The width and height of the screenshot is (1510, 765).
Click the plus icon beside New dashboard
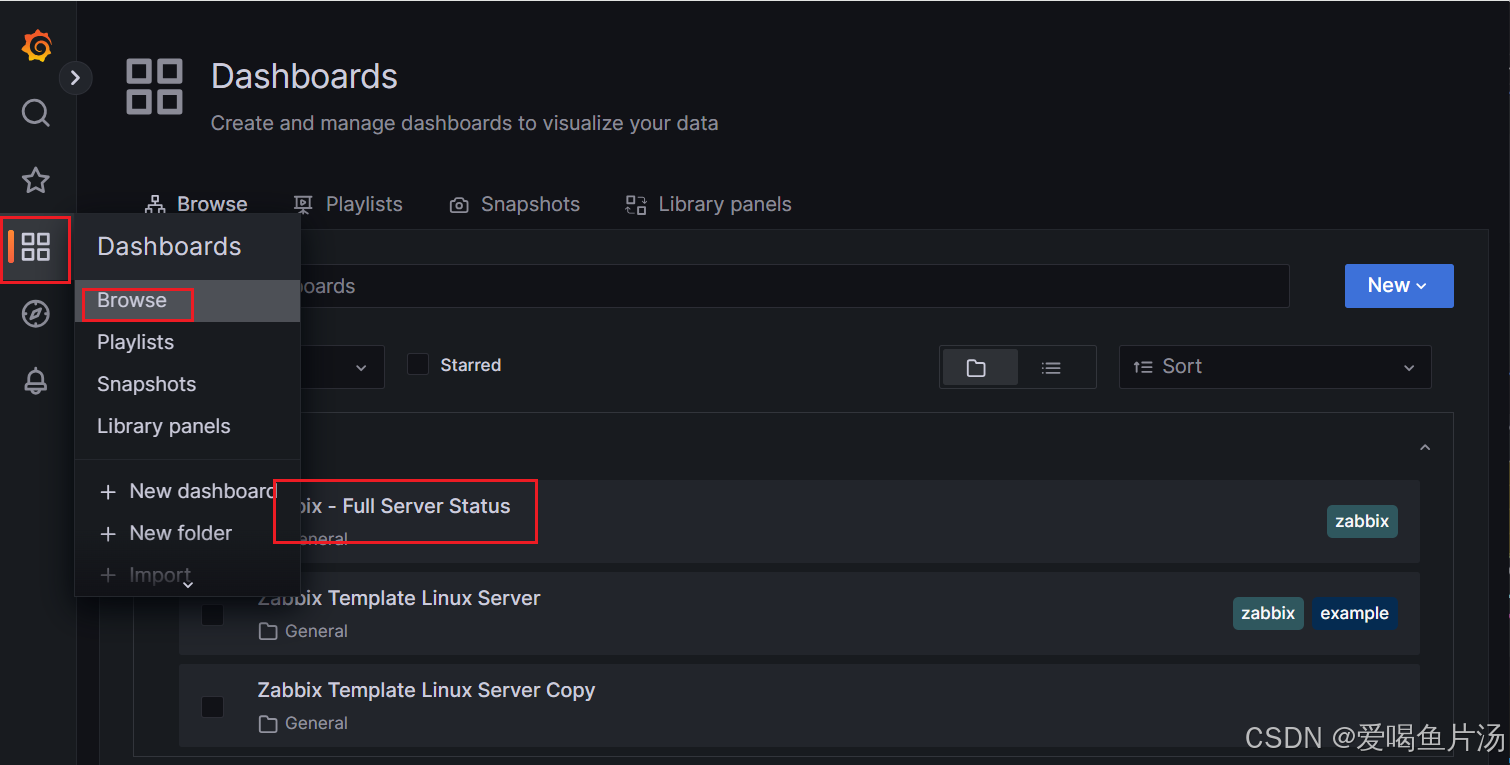click(x=108, y=492)
